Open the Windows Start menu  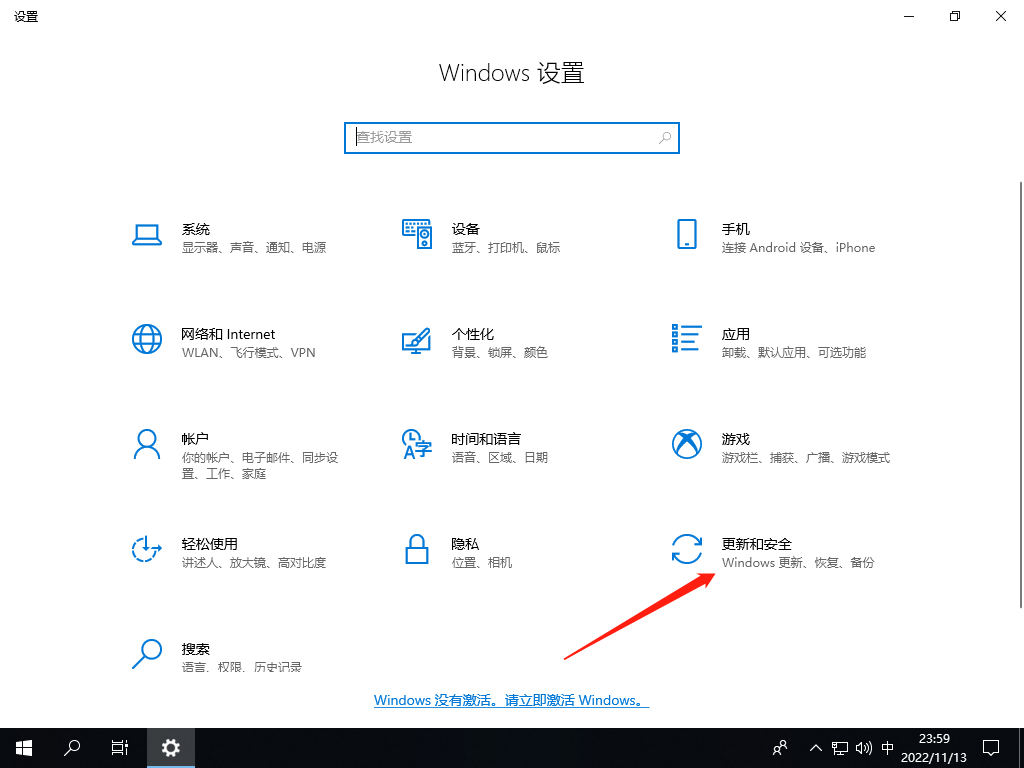24,748
